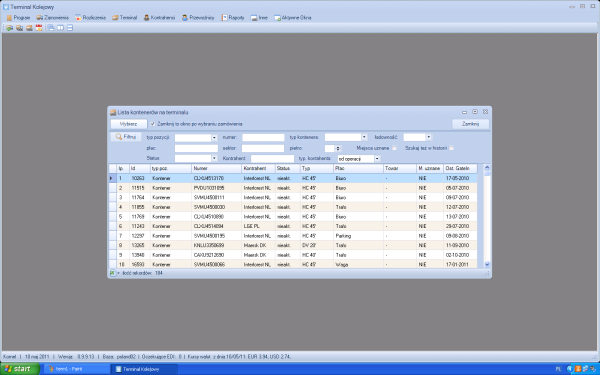Screen dimensions: 600x375
Task: Click the PL language indicator in the tray
Action: pyautogui.click(x=558, y=369)
